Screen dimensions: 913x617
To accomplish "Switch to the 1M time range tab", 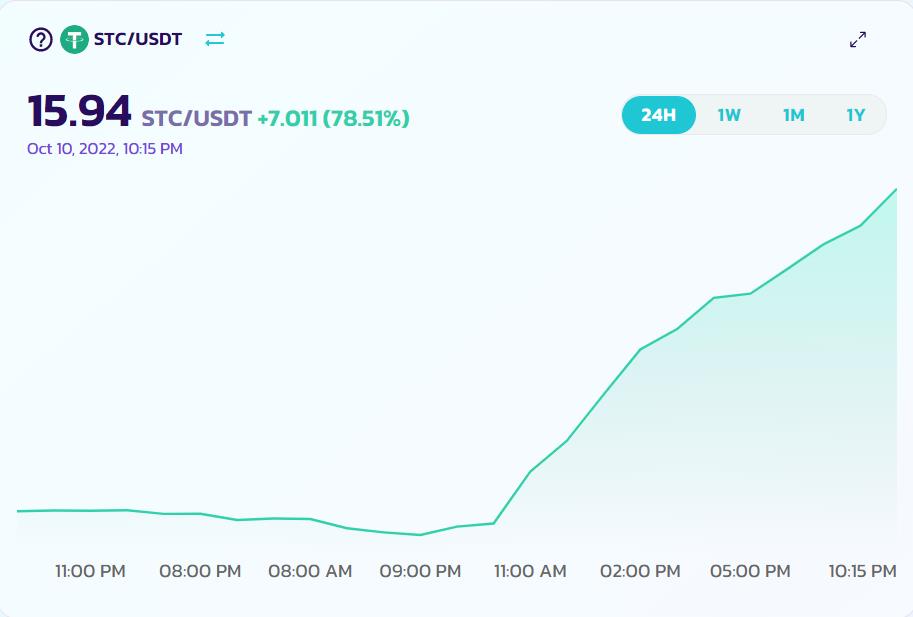I will click(x=793, y=115).
